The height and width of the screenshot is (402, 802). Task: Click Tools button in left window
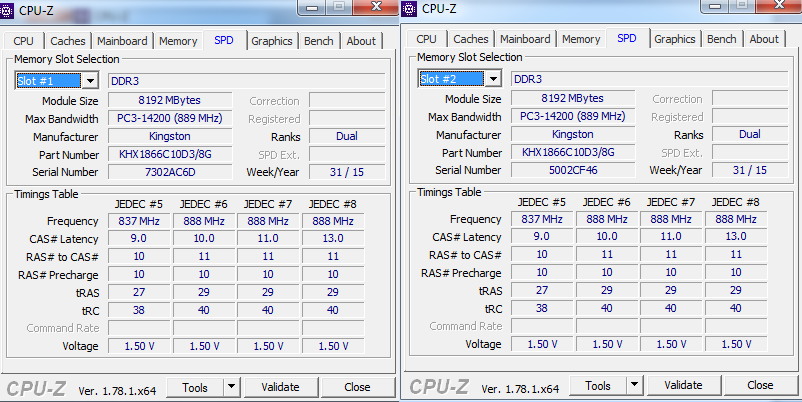tap(195, 387)
